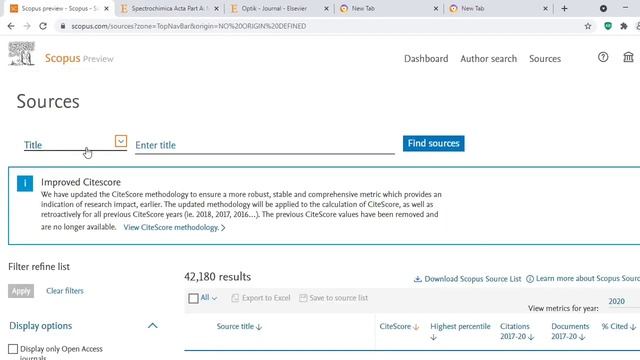The width and height of the screenshot is (640, 360).
Task: Sort by Highest percentile arrow
Action: (433, 338)
